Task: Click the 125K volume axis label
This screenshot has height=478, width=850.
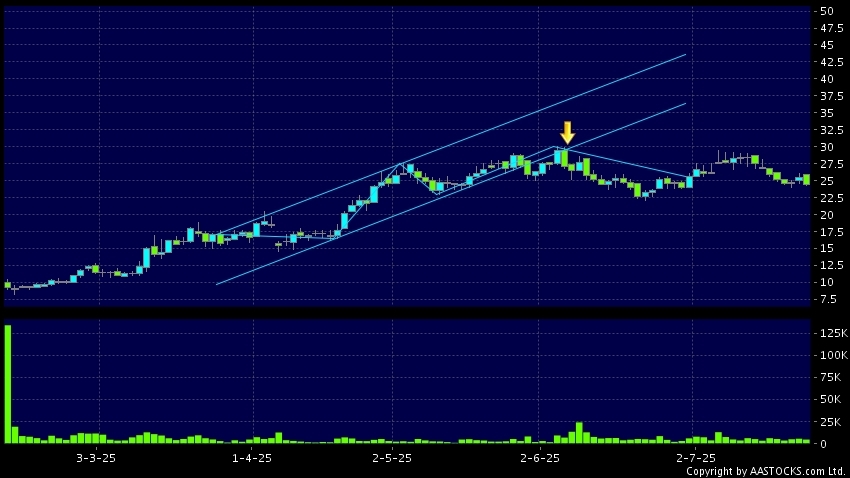Action: click(x=834, y=333)
